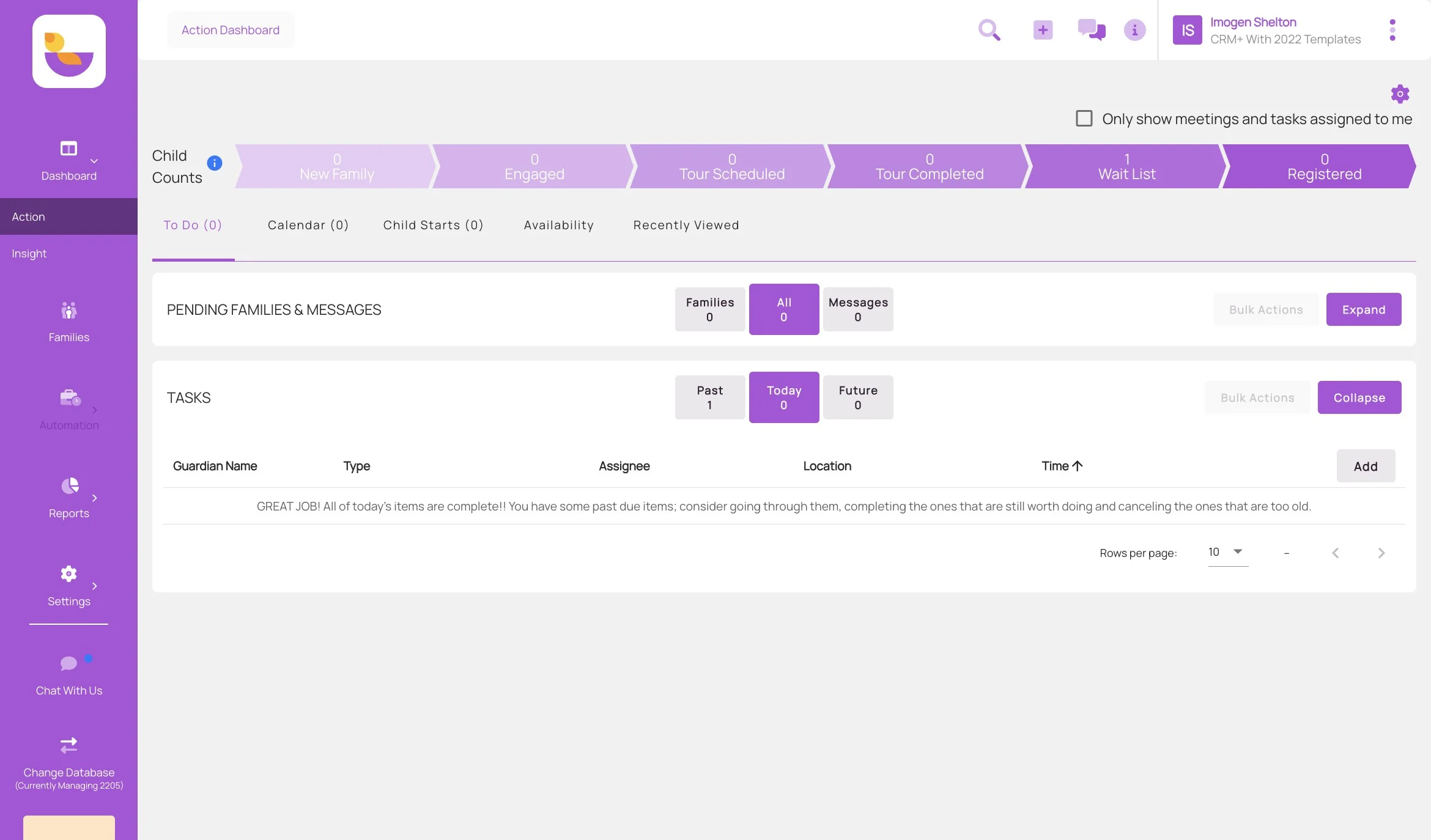Select Past tasks filter
The width and height of the screenshot is (1431, 840).
click(709, 397)
